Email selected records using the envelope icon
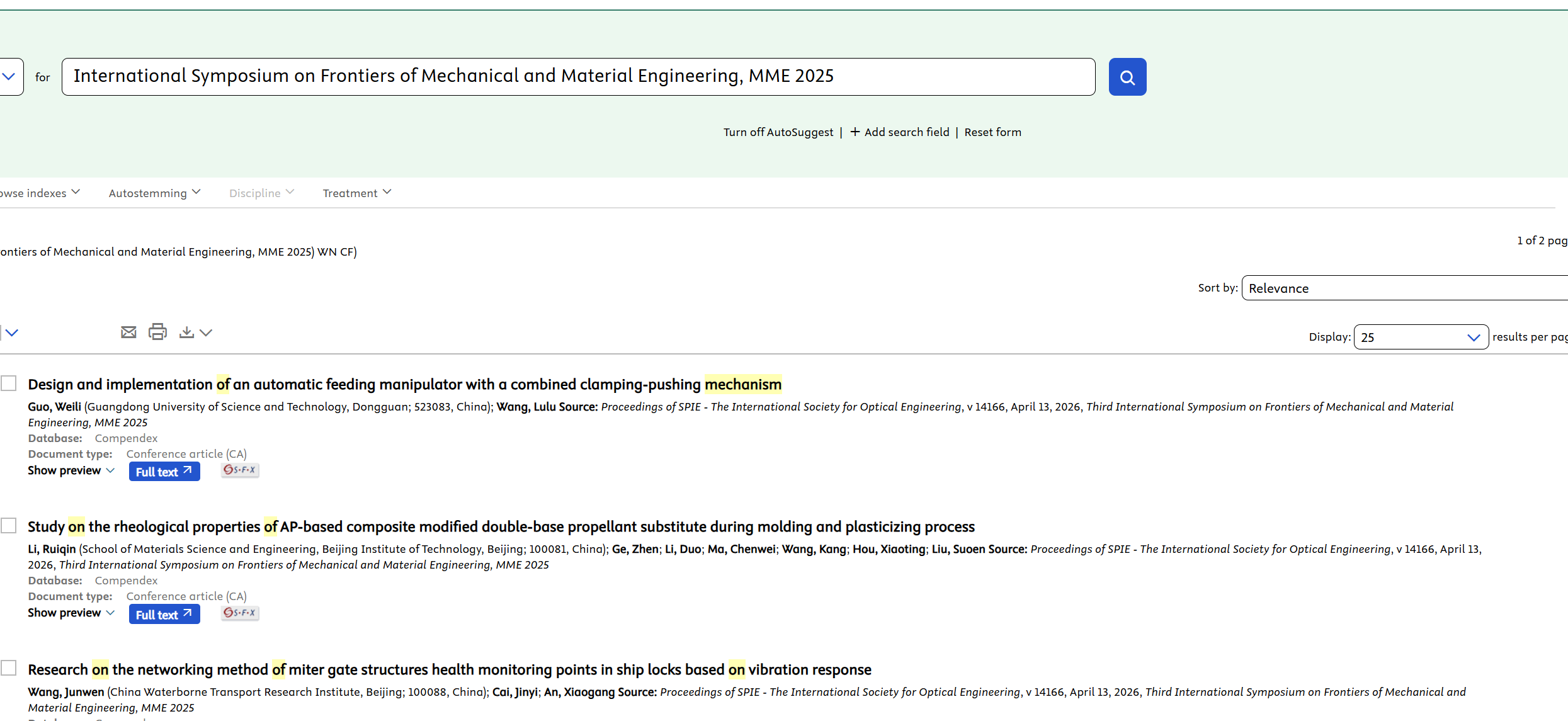This screenshot has height=721, width=1568. pos(128,332)
